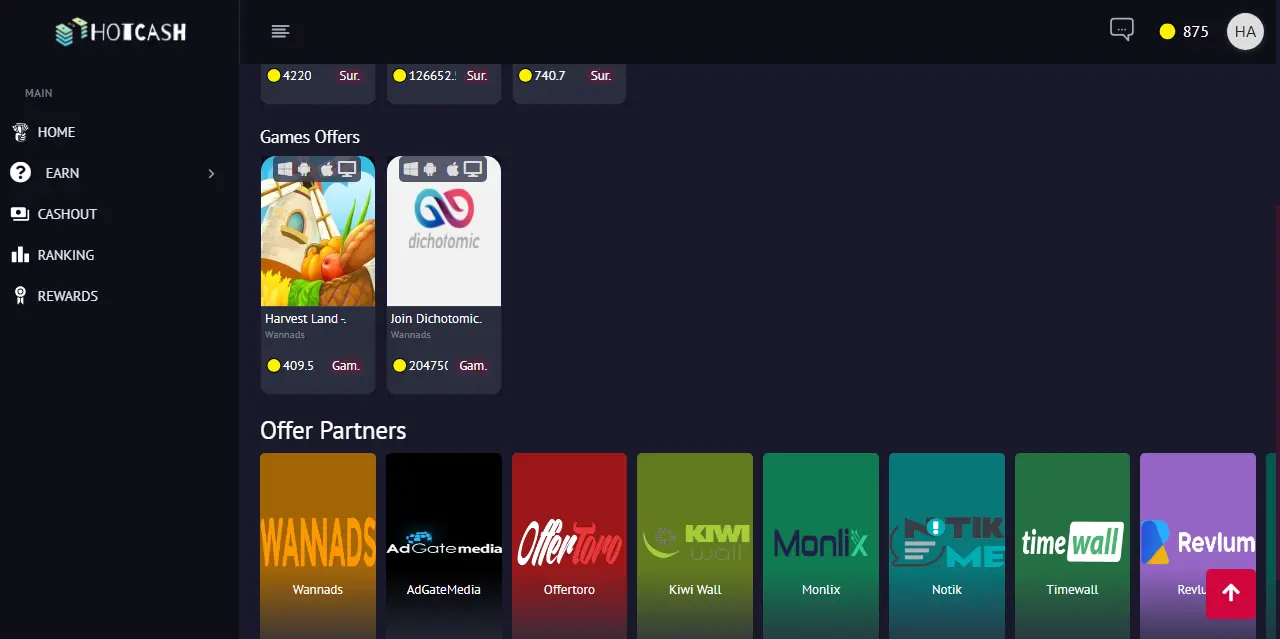Select the AdGateMedia offer partner card
The image size is (1280, 639).
444,545
